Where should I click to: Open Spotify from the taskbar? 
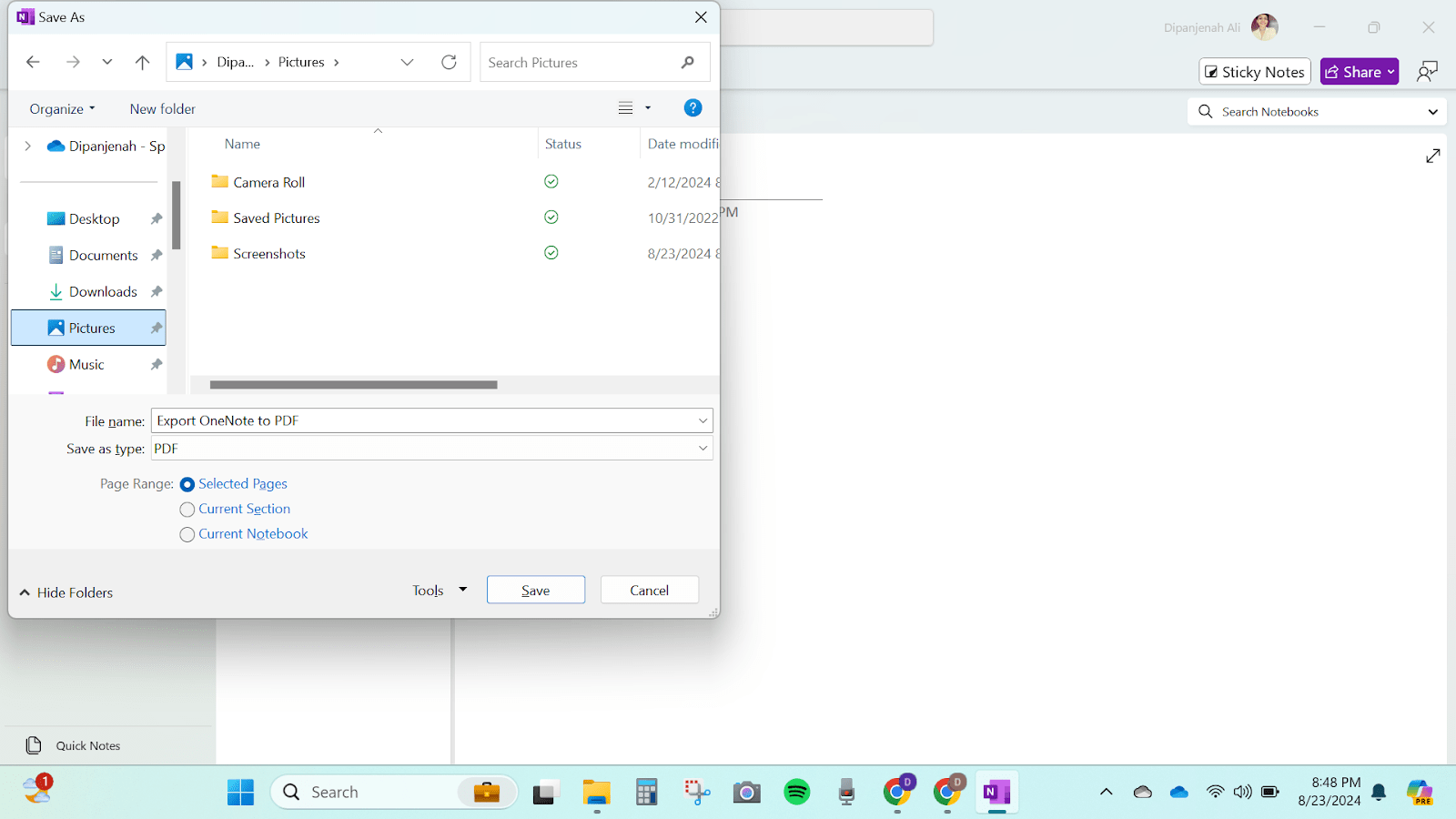pos(796,792)
